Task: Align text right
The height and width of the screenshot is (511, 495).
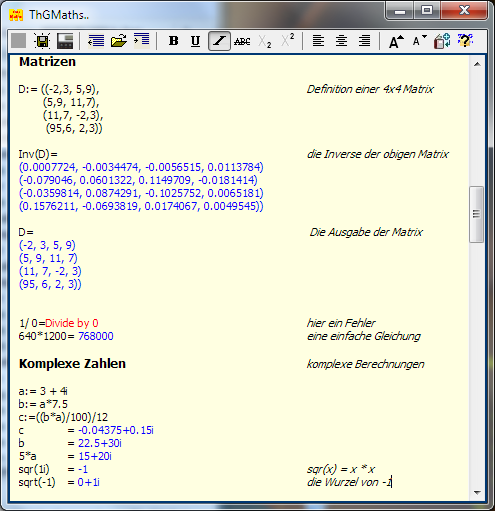Action: (364, 41)
